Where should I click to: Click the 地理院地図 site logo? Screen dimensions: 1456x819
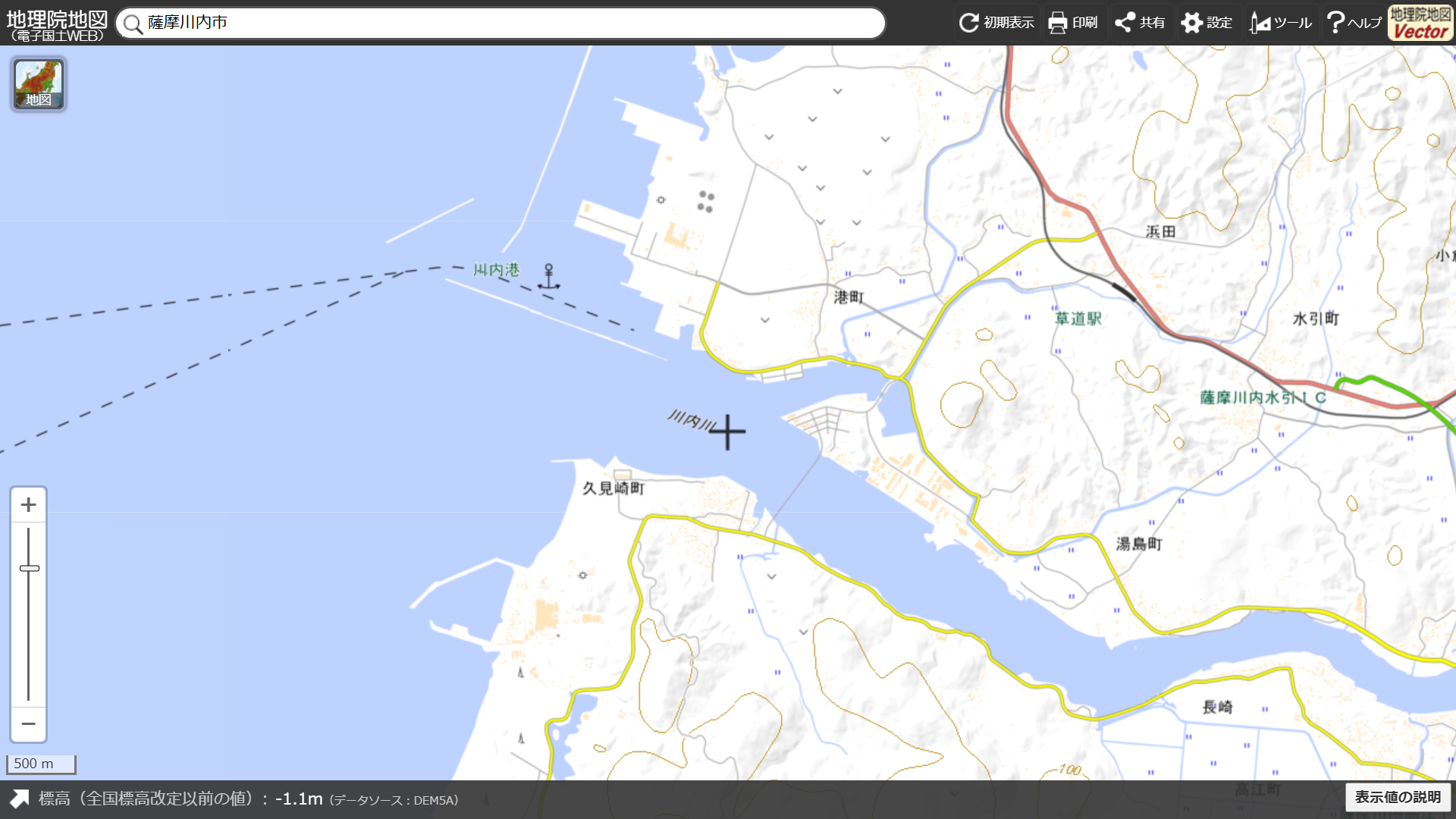coord(56,24)
